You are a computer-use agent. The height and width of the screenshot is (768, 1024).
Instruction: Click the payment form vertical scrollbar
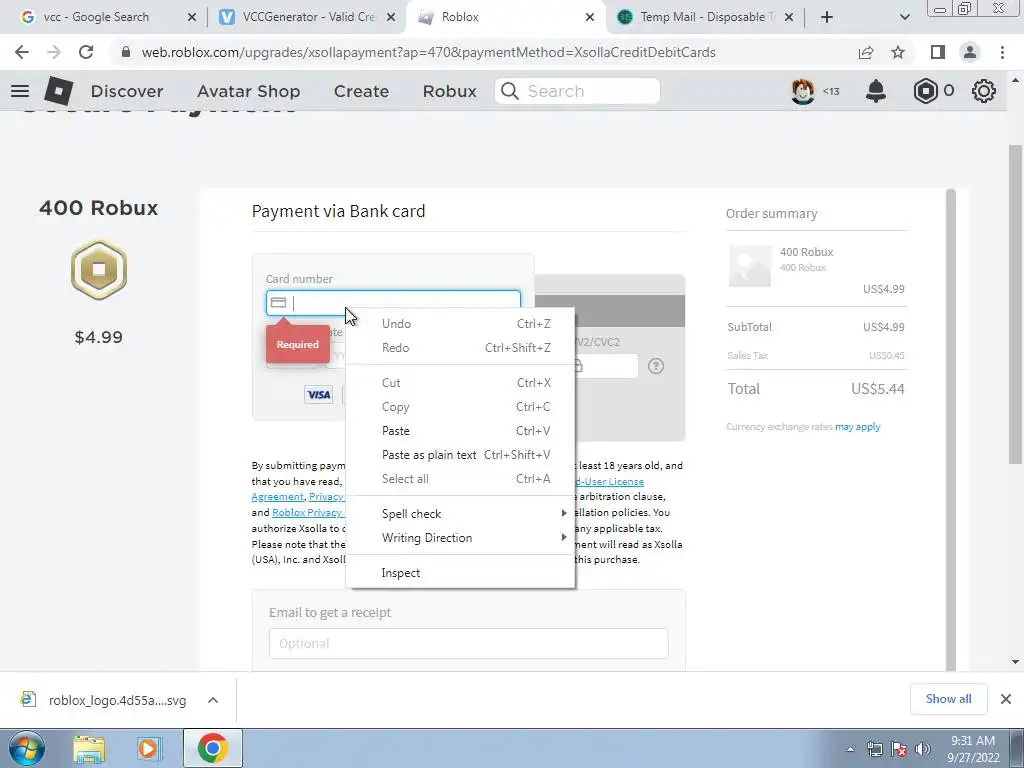(x=951, y=429)
